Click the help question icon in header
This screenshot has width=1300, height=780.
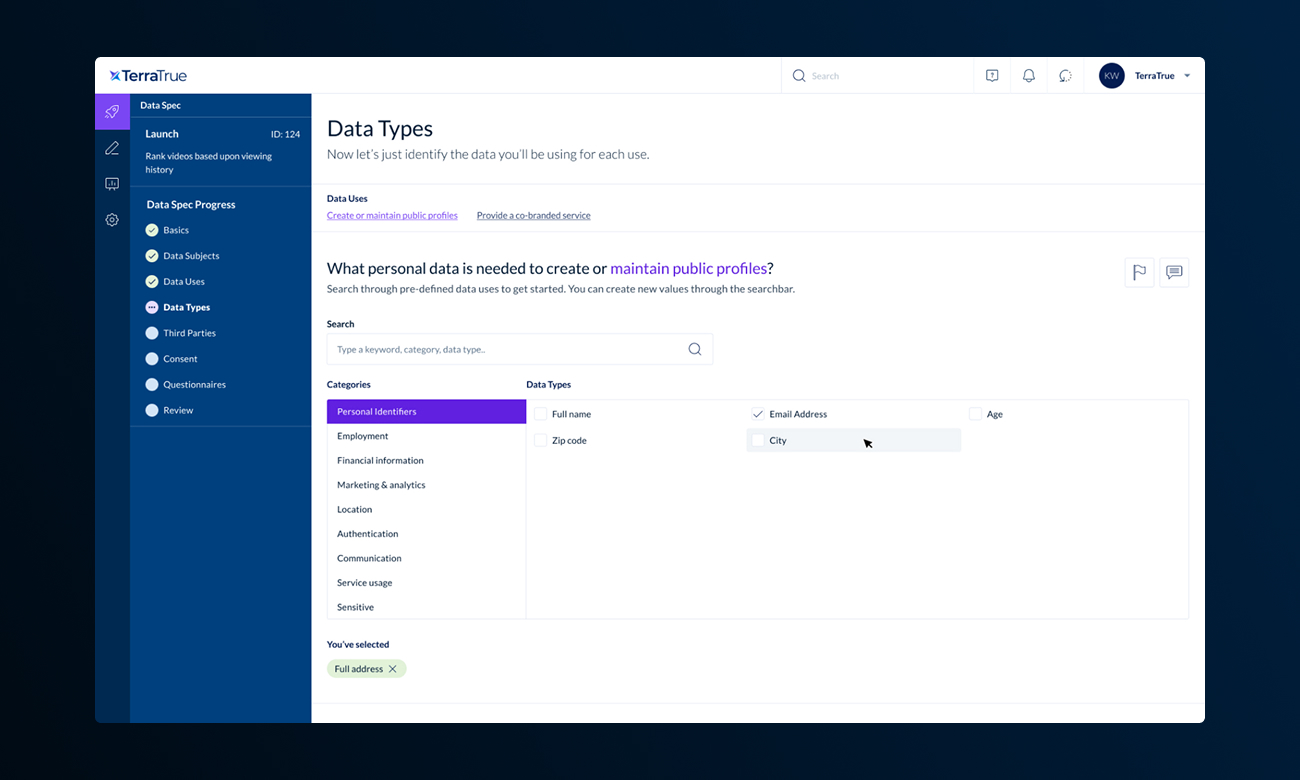pos(992,76)
